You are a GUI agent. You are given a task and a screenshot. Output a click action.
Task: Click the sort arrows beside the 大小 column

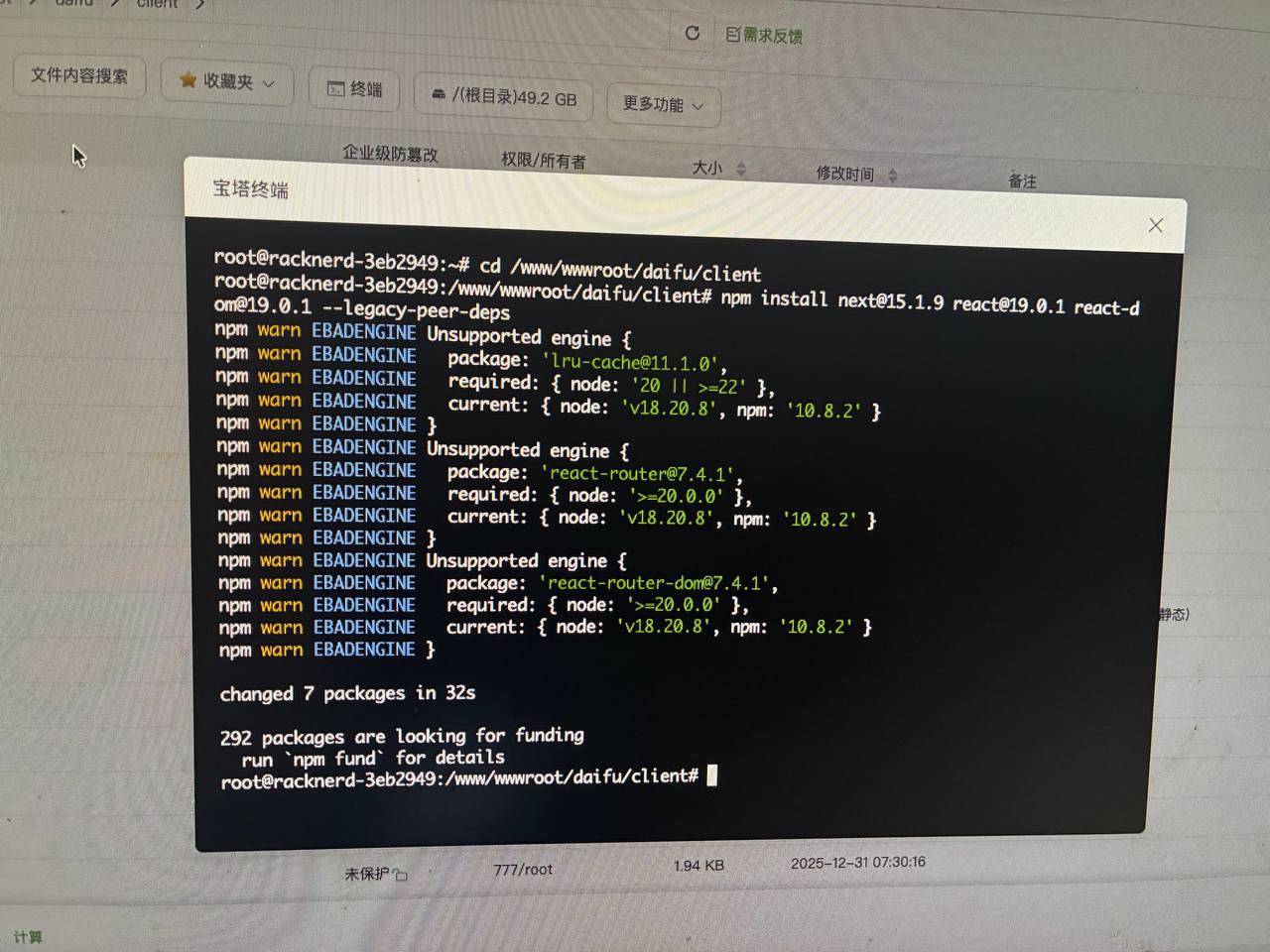coord(741,170)
